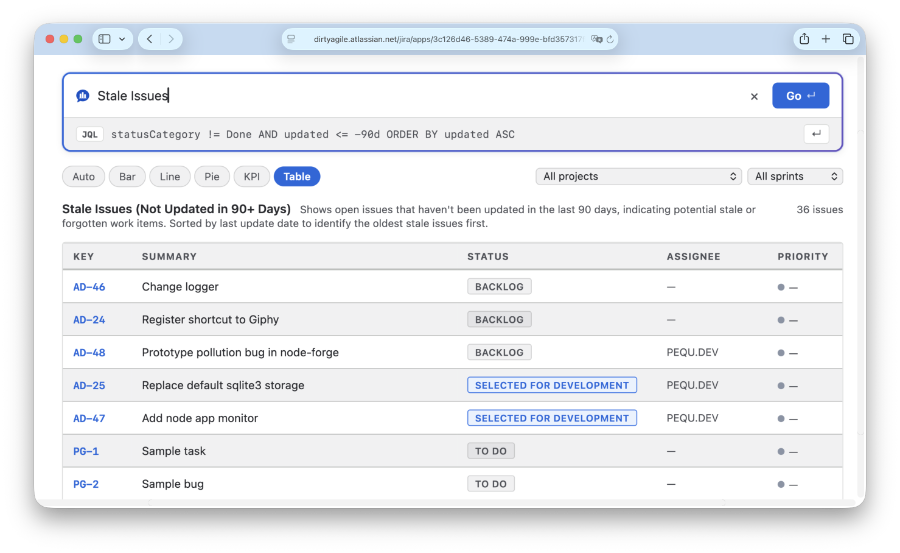Open issue AD-47 link
This screenshot has height=553, width=900.
coord(89,419)
